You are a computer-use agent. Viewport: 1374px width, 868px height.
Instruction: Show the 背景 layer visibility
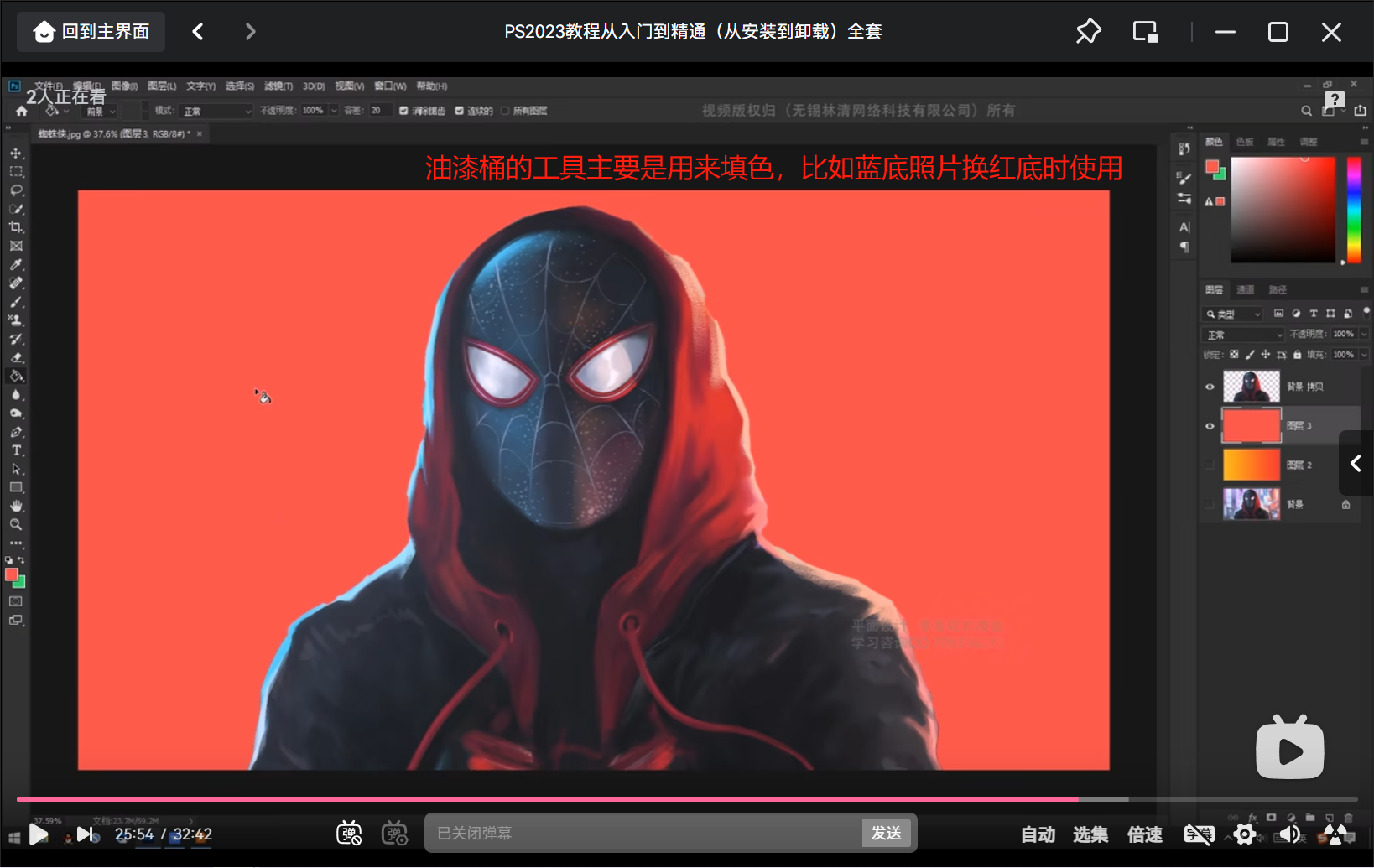(1210, 504)
